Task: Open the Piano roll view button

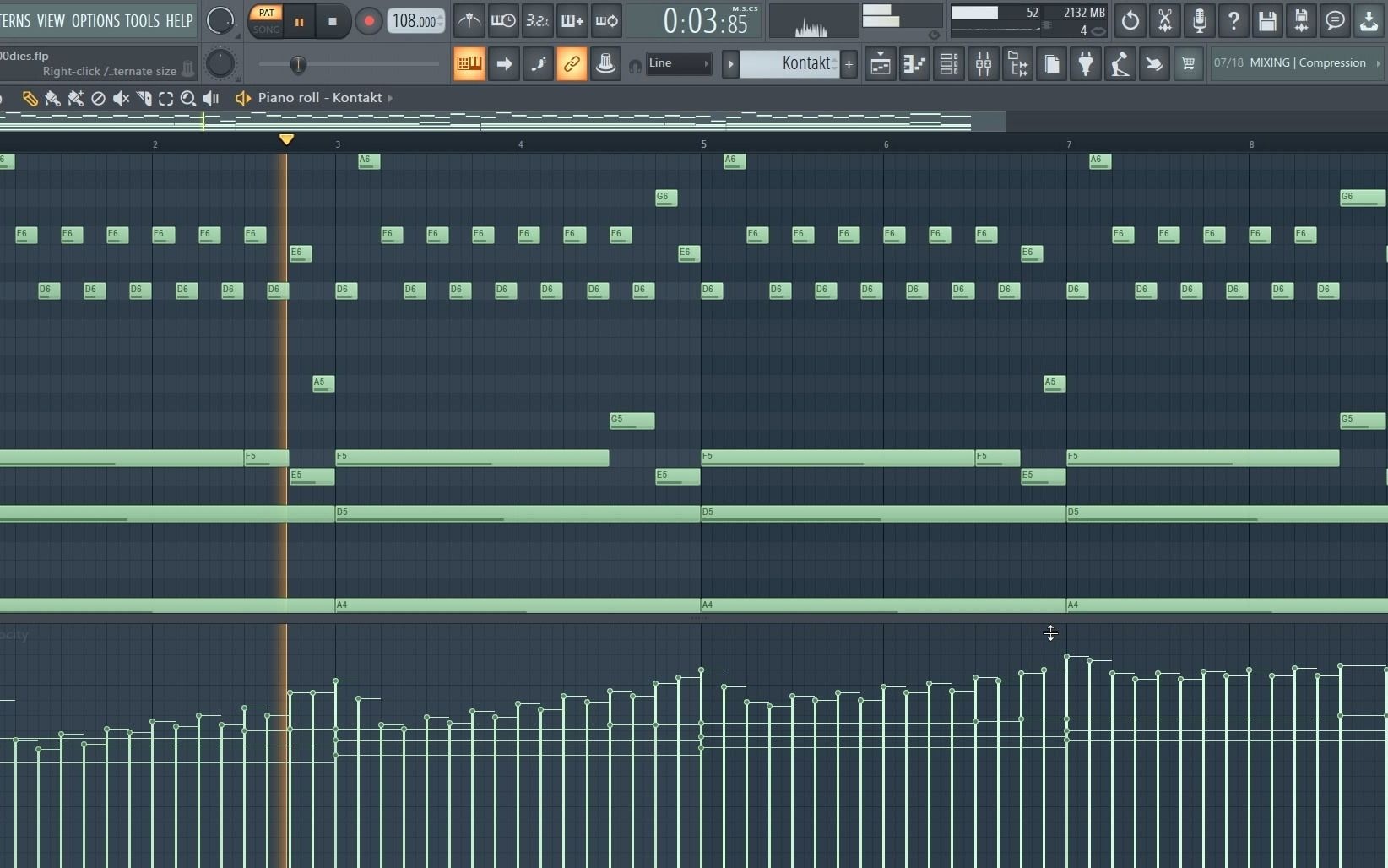Action: pos(915,63)
